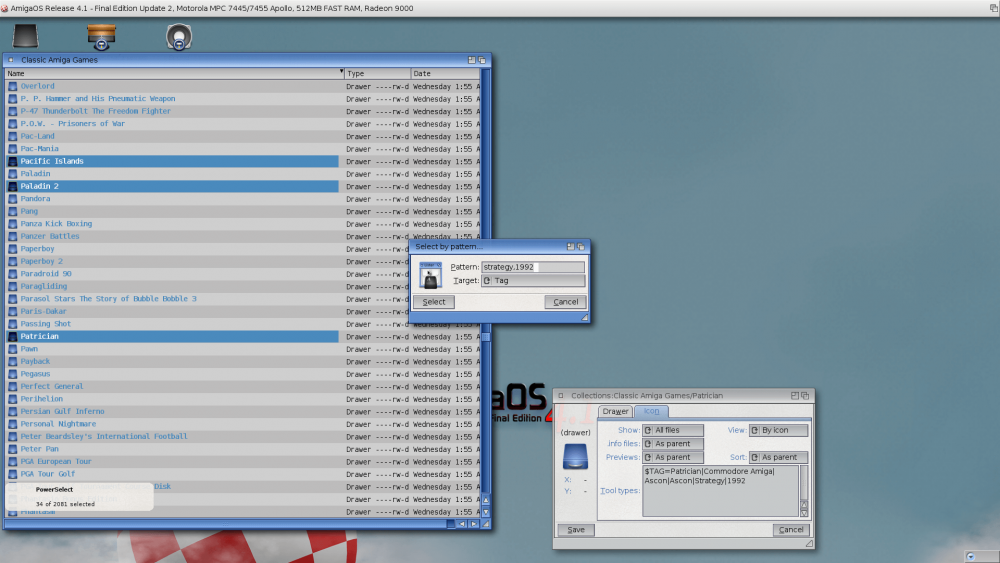This screenshot has height=563, width=1000.
Task: Click the blue drawer icon in Patrician info window
Action: 575,457
